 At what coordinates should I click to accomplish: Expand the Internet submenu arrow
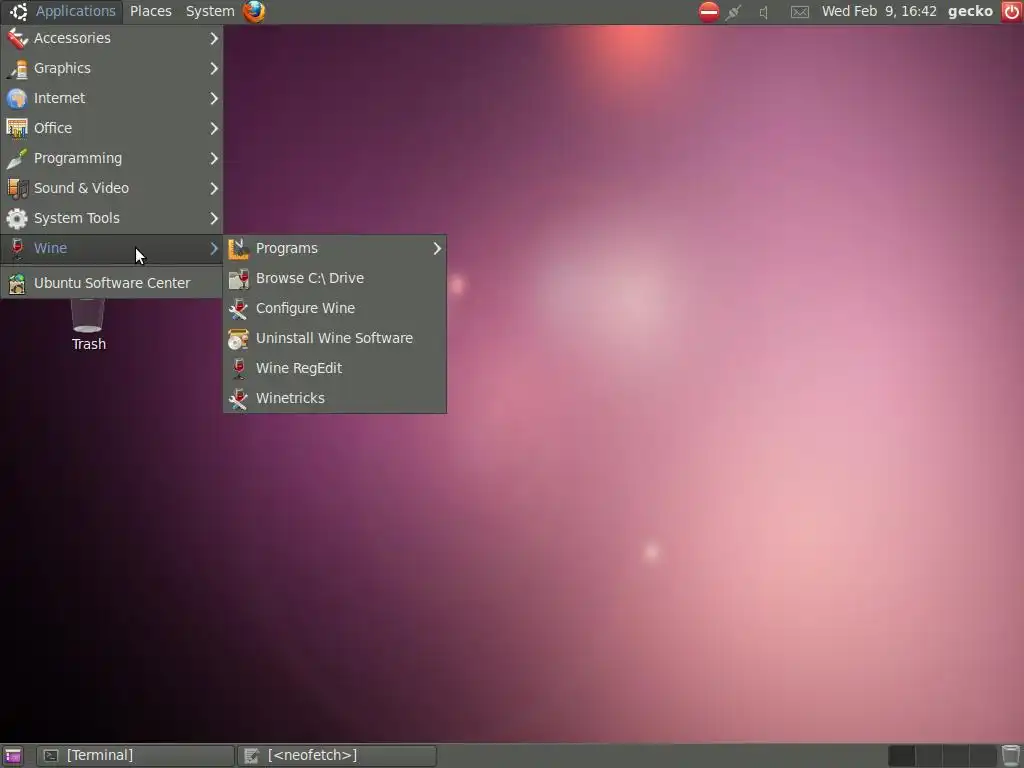click(x=214, y=99)
